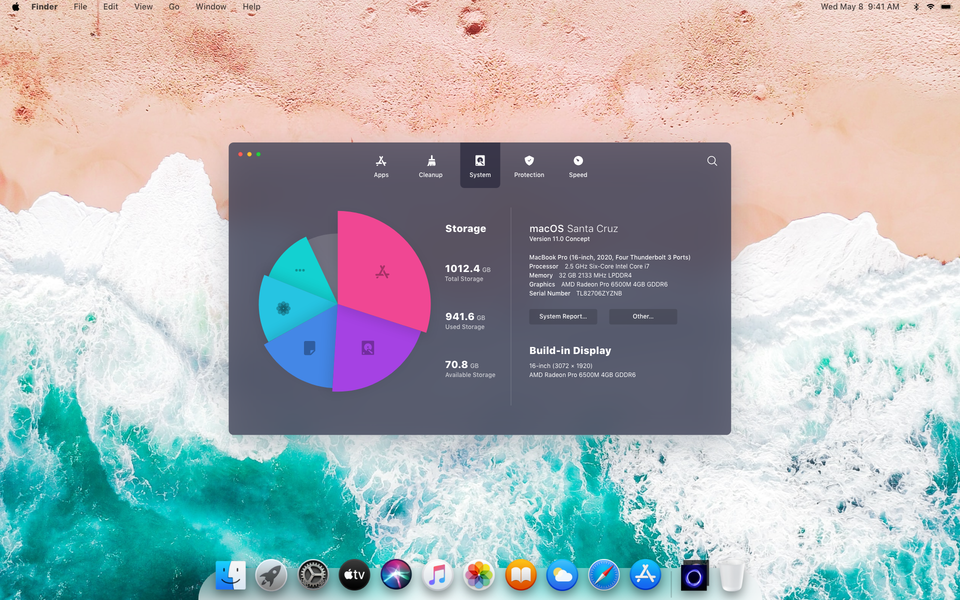The image size is (960, 600).
Task: Click the search magnifier icon in window
Action: [x=712, y=161]
